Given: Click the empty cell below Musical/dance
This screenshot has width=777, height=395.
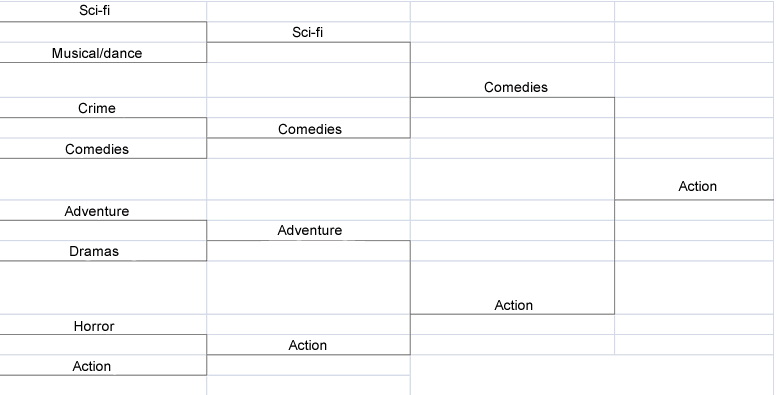Looking at the screenshot, I should point(103,80).
